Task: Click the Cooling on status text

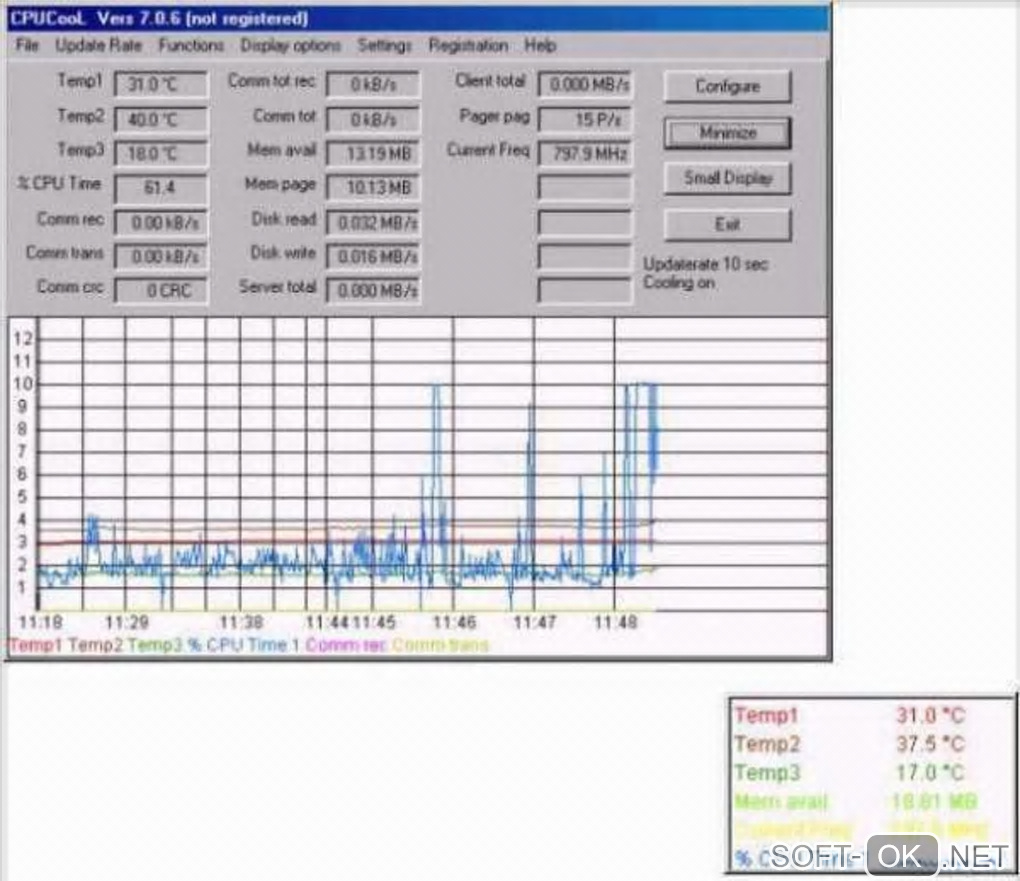Action: point(679,282)
